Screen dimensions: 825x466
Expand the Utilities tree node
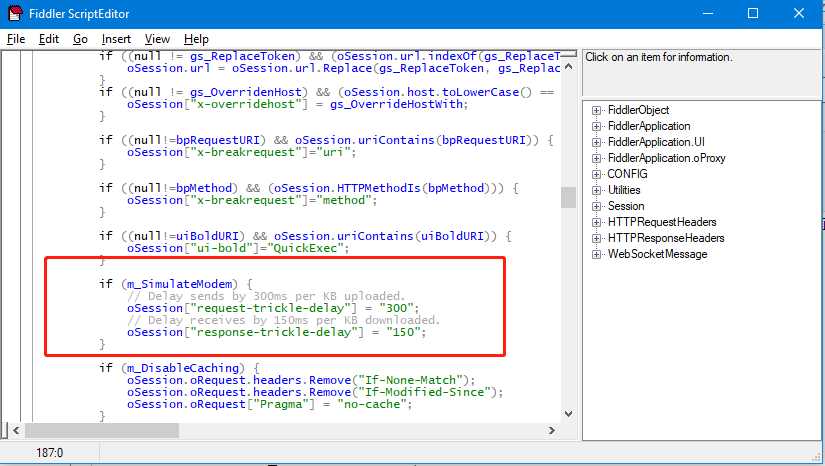click(596, 190)
